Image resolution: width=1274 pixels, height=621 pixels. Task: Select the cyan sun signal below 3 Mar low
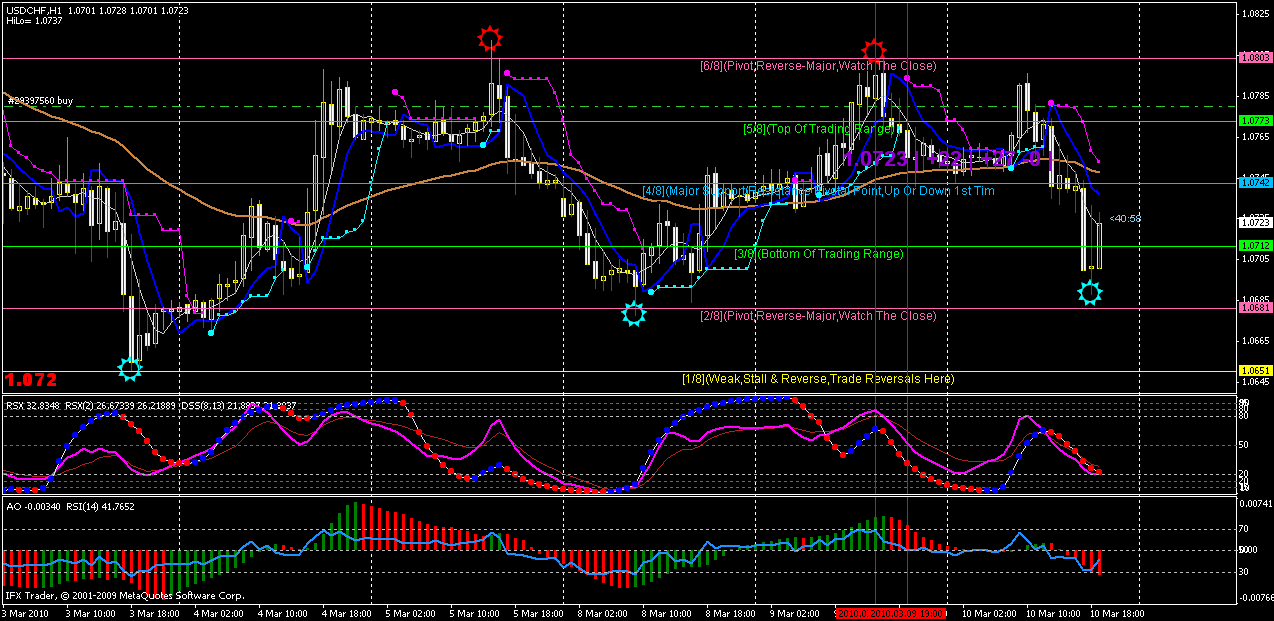[130, 370]
